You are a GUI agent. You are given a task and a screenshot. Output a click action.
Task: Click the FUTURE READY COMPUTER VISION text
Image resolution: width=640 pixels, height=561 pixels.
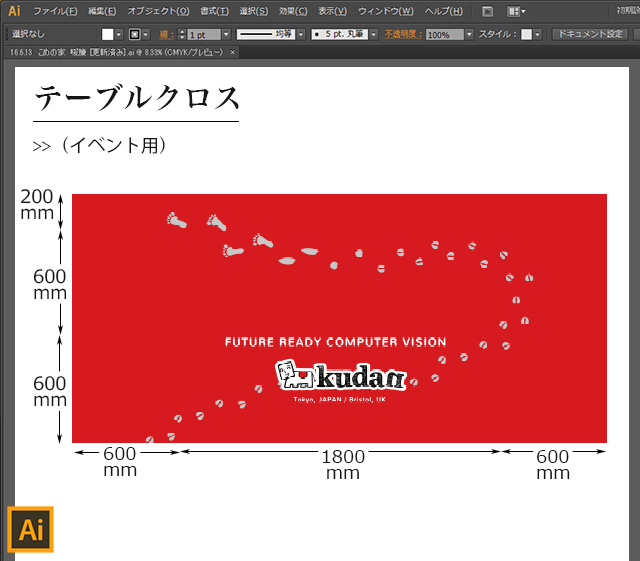click(336, 342)
